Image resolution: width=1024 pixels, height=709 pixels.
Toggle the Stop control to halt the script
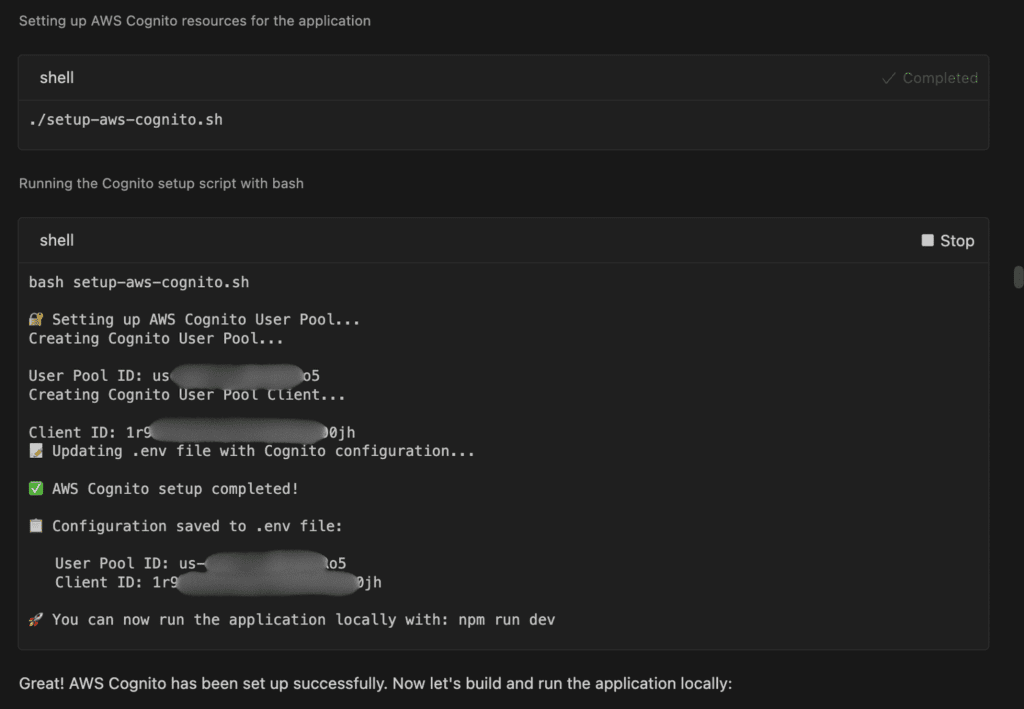point(946,240)
